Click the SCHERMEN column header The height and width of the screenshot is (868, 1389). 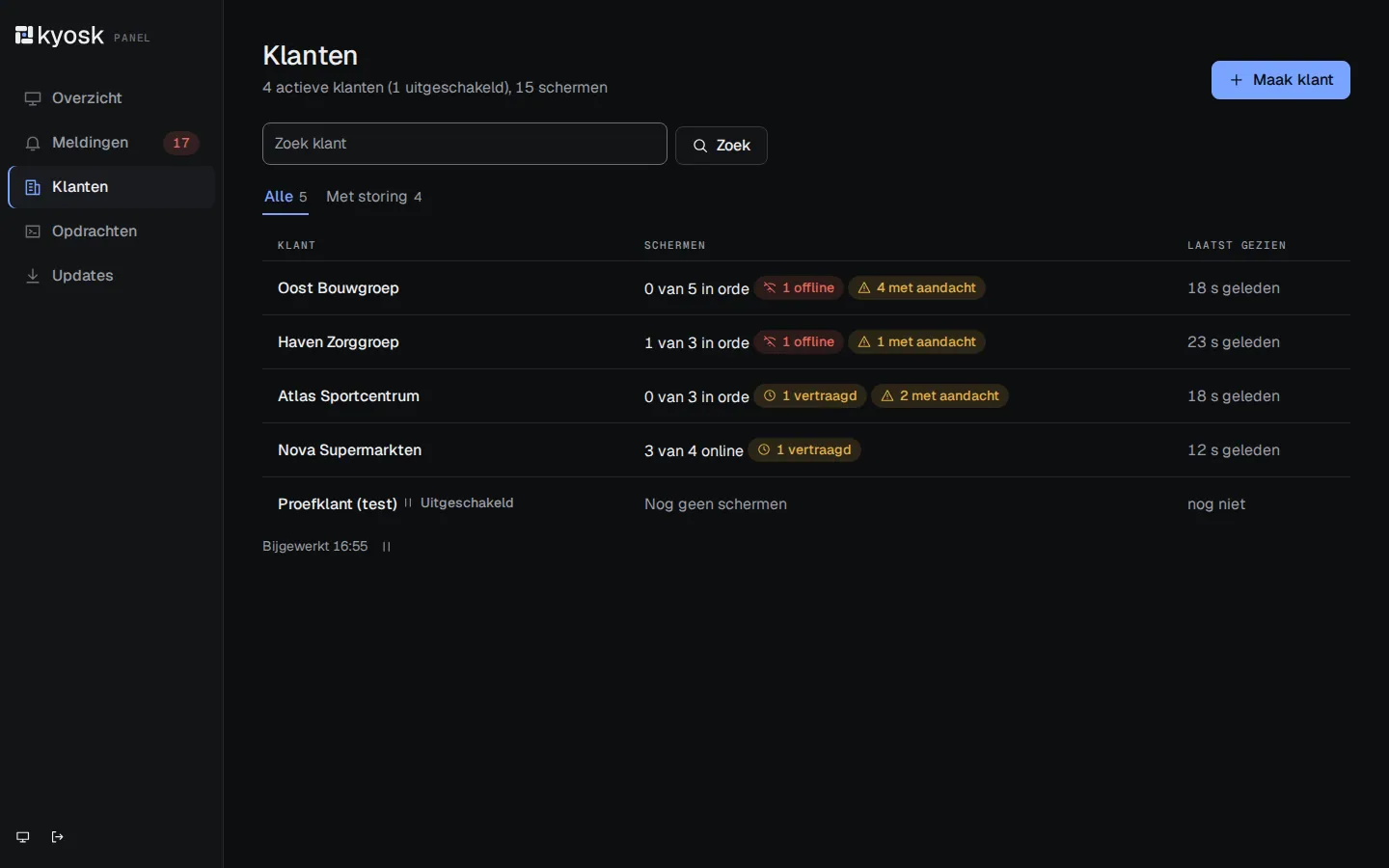click(x=675, y=245)
